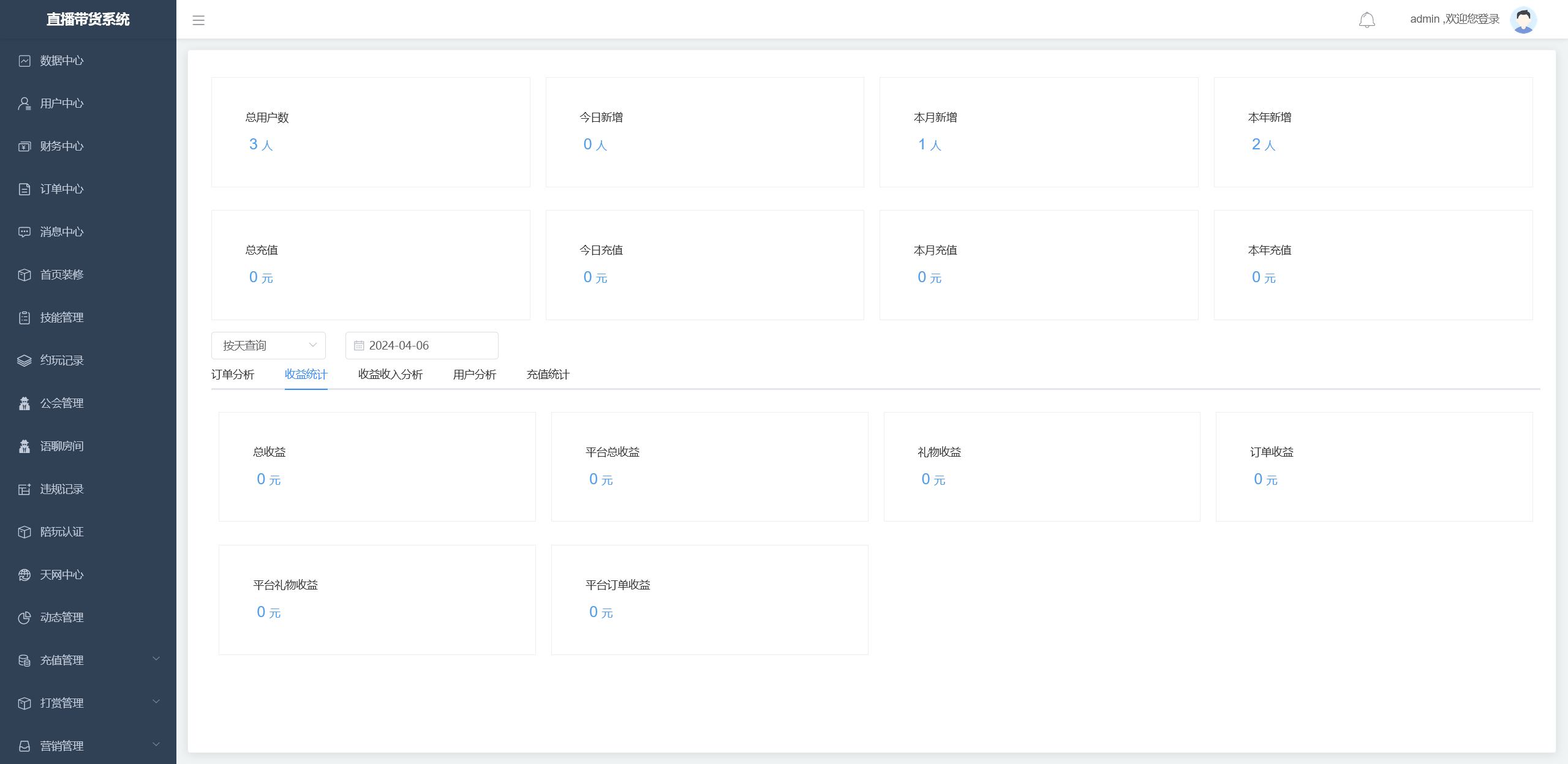The height and width of the screenshot is (764, 1568).
Task: Click the calendar icon in date field
Action: click(x=359, y=346)
